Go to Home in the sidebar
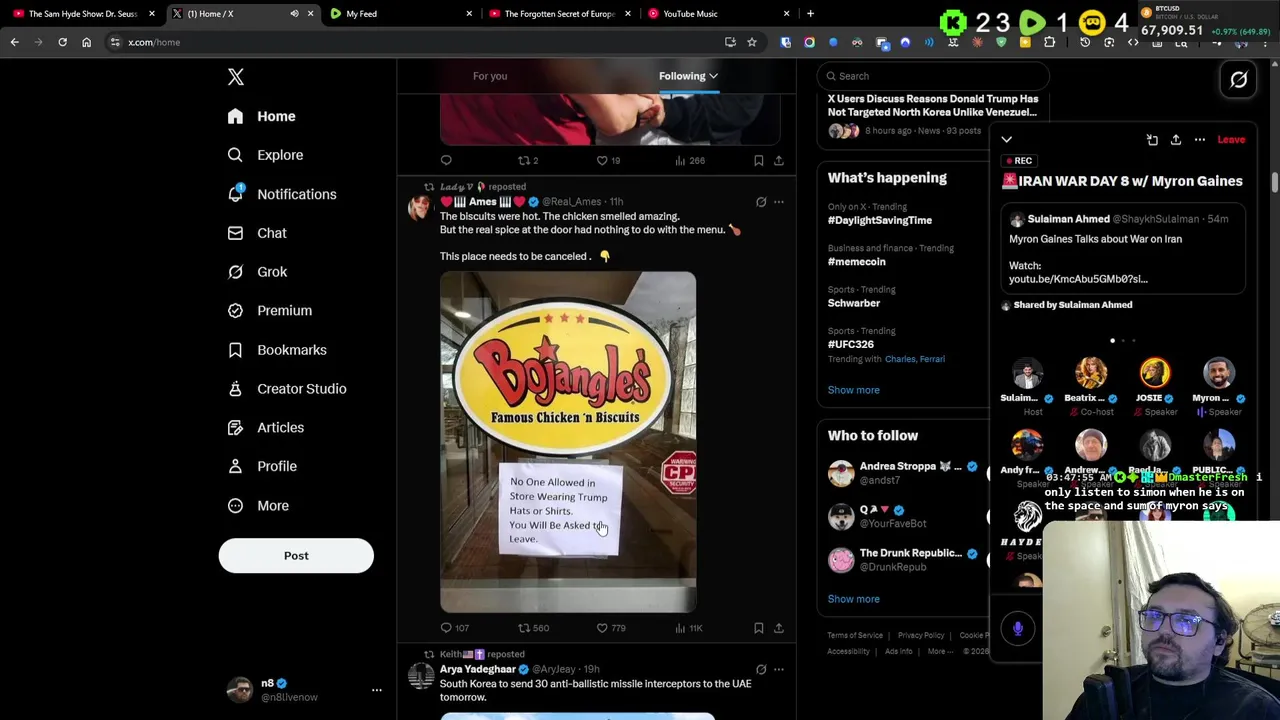This screenshot has height=720, width=1280. (261, 116)
